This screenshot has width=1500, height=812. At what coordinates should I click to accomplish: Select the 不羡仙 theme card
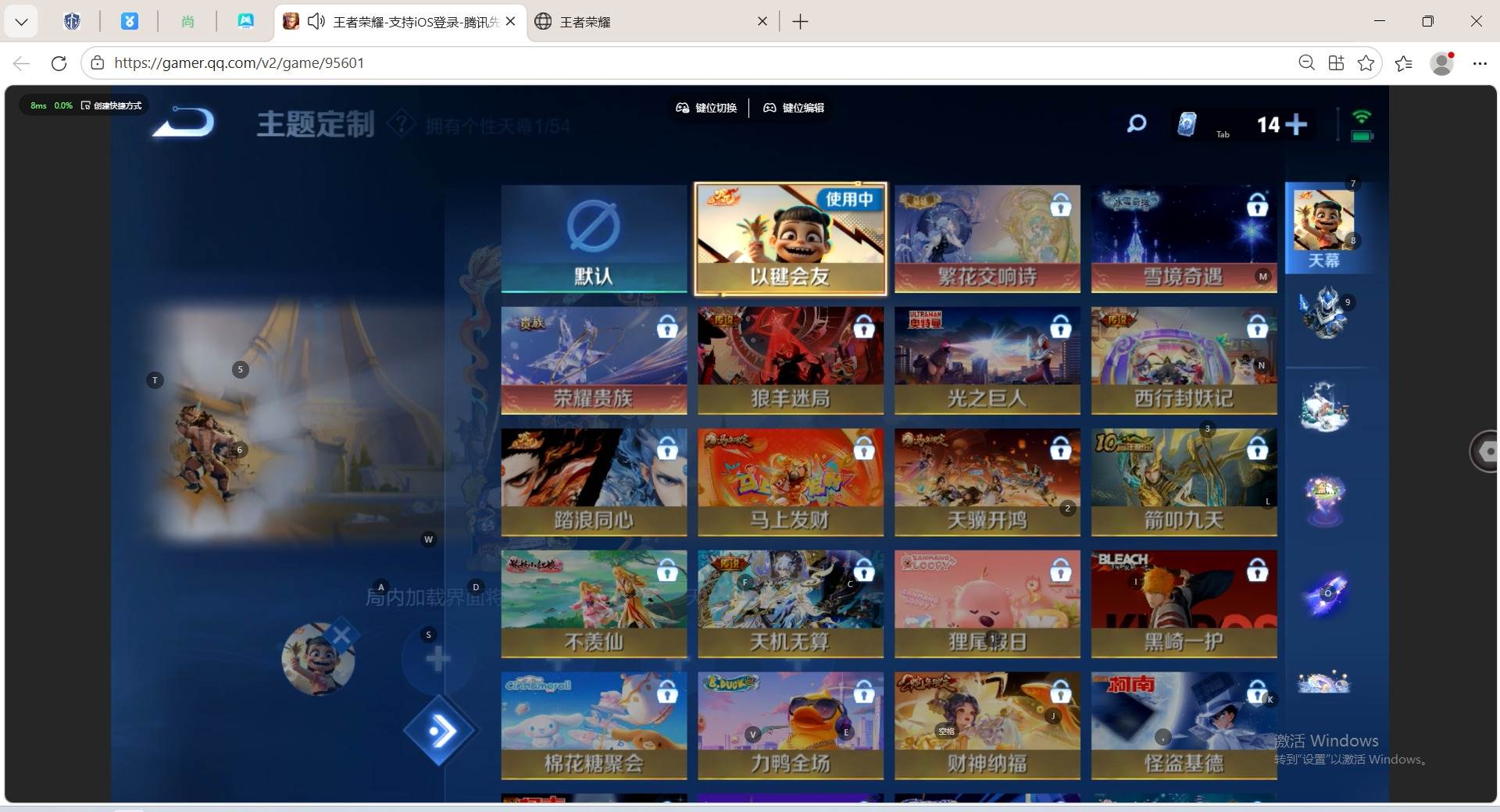[x=594, y=604]
